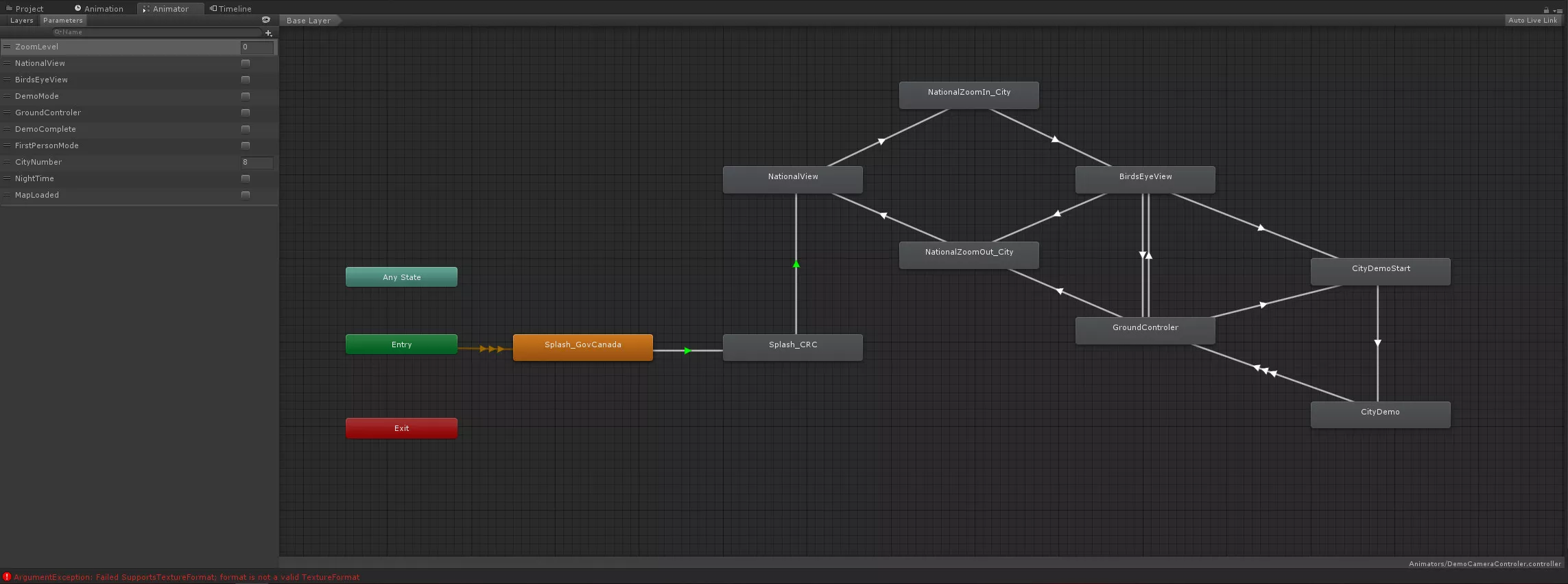This screenshot has height=584, width=1568.
Task: Select the Splash_GovCanada state node
Action: (x=582, y=347)
